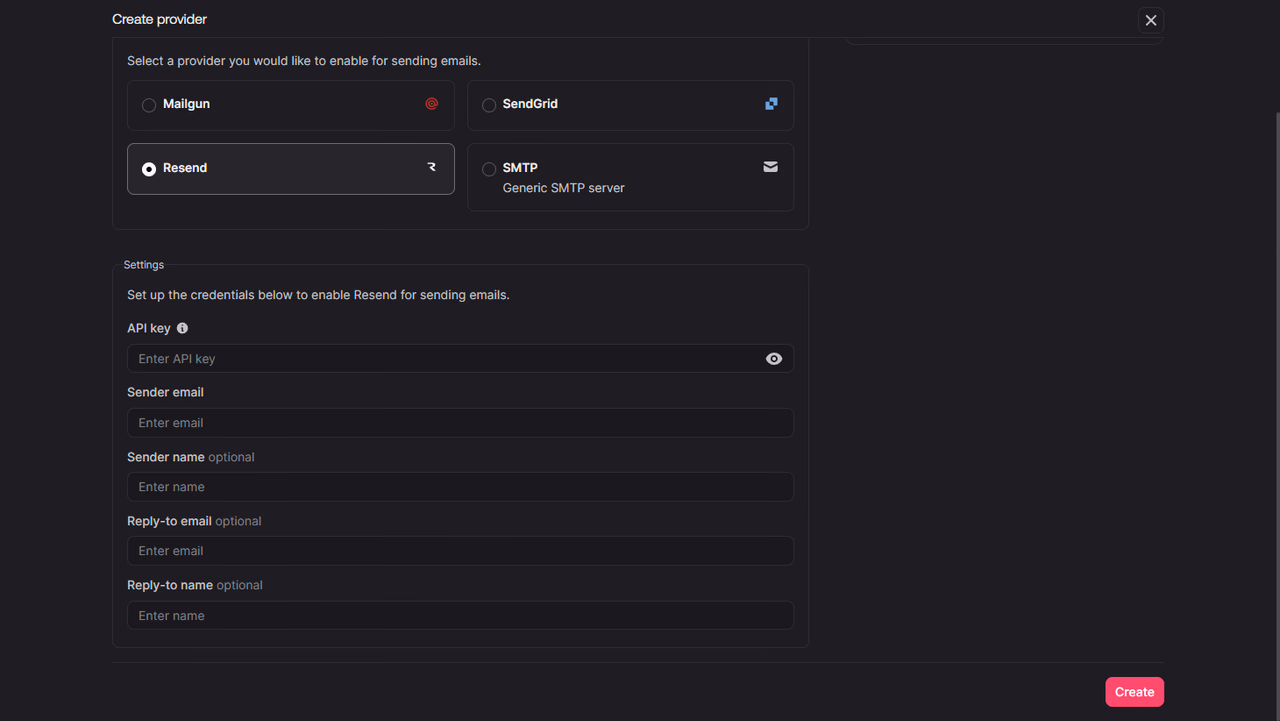Click the Reply-to name optional label
Screen dimensions: 1280x721
pyautogui.click(x=195, y=585)
